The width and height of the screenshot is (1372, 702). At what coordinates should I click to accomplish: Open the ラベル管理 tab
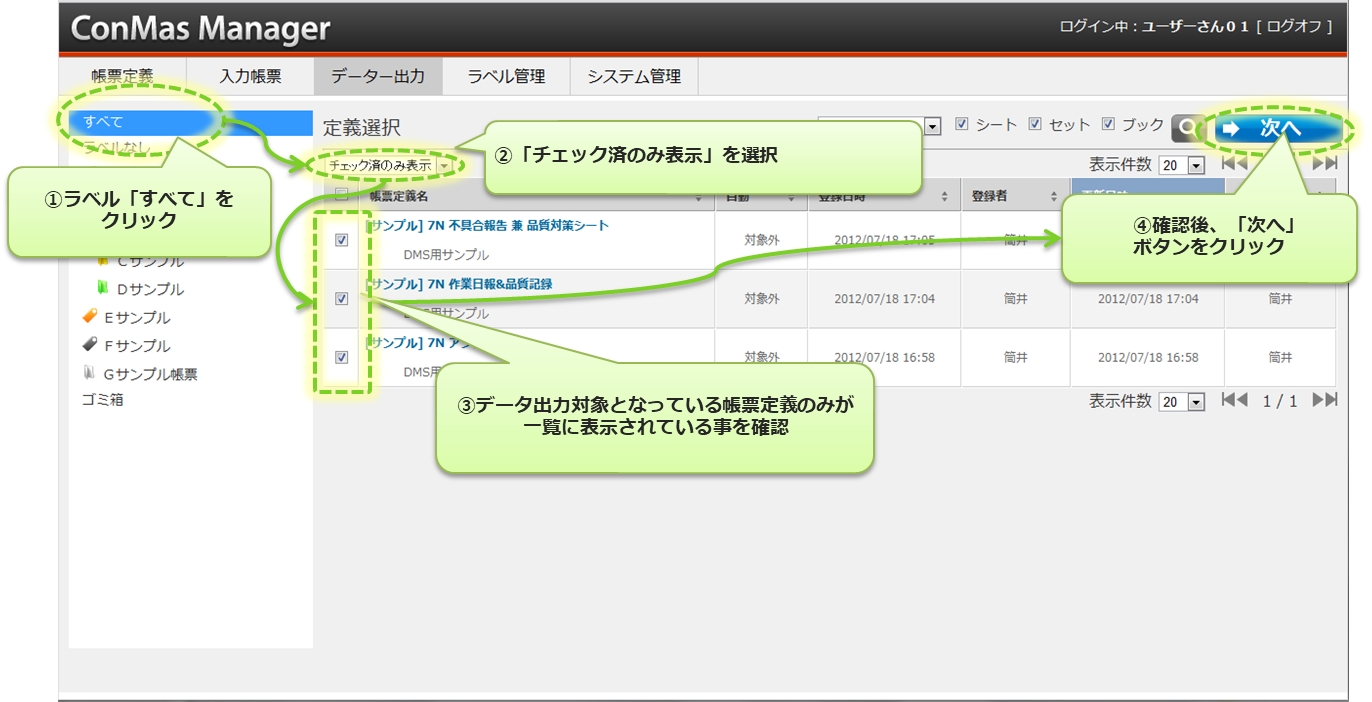[506, 76]
